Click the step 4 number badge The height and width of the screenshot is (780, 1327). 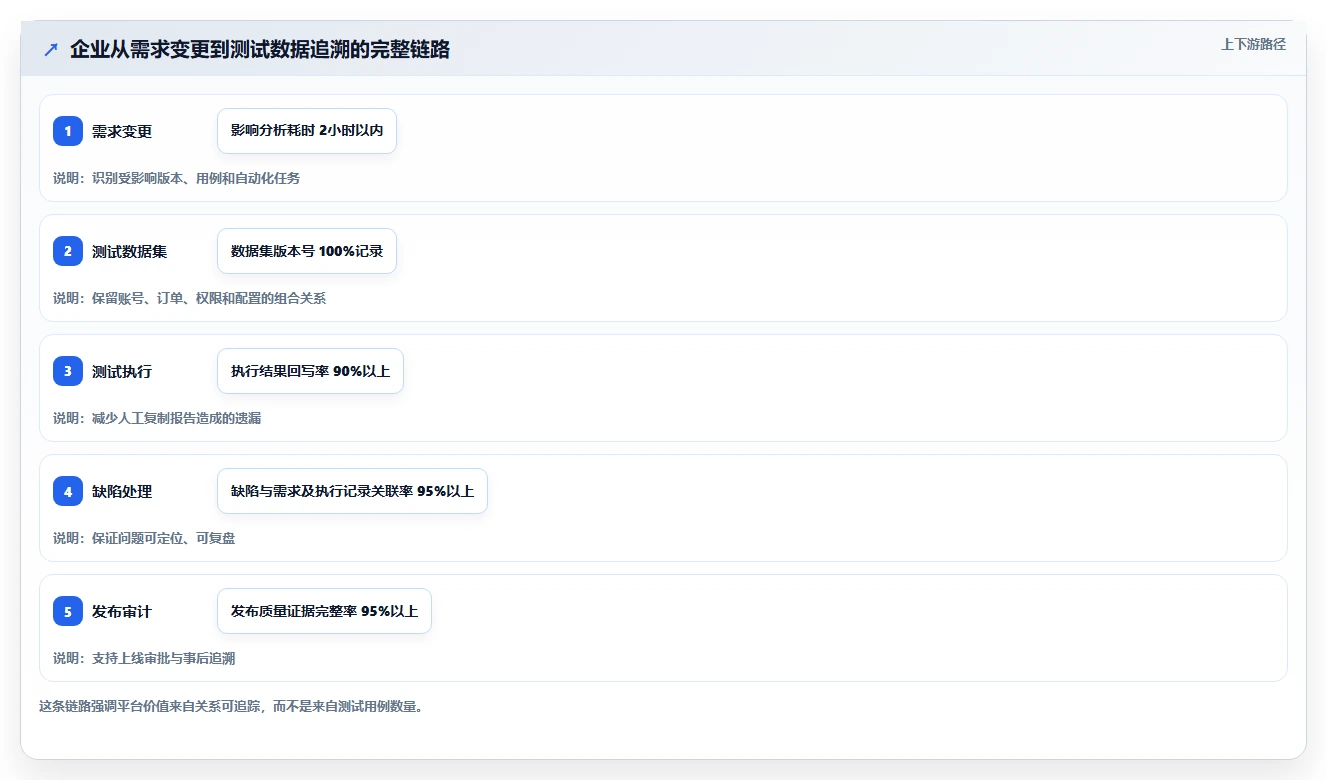pos(68,491)
